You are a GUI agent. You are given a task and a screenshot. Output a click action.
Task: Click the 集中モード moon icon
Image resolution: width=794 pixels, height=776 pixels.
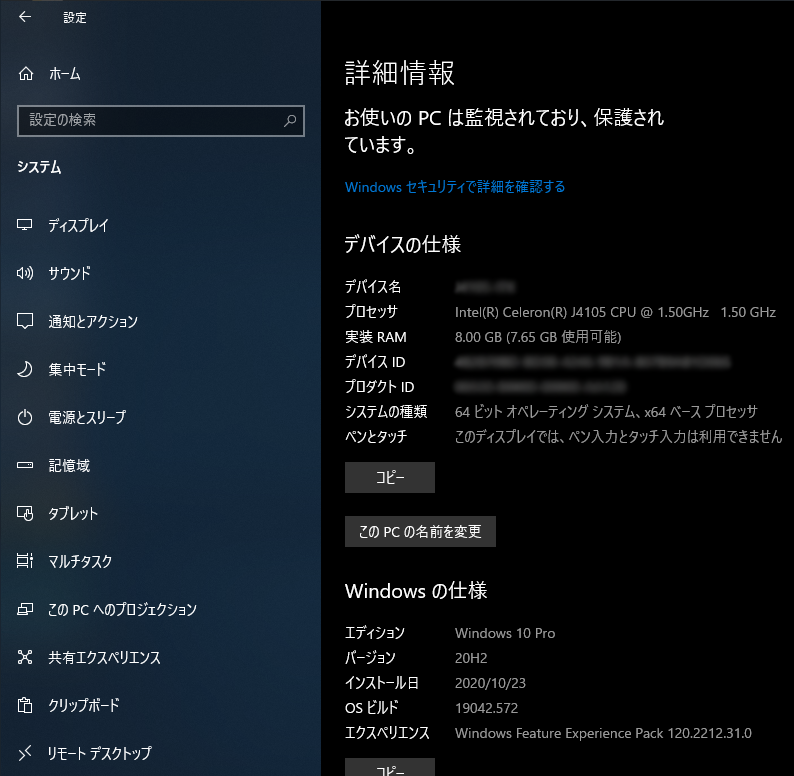[x=25, y=369]
